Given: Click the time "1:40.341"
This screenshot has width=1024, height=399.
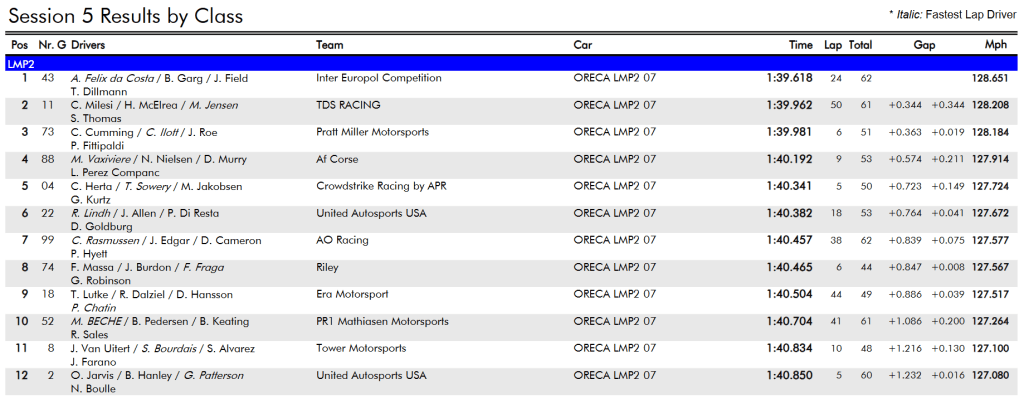Looking at the screenshot, I should coord(790,186).
